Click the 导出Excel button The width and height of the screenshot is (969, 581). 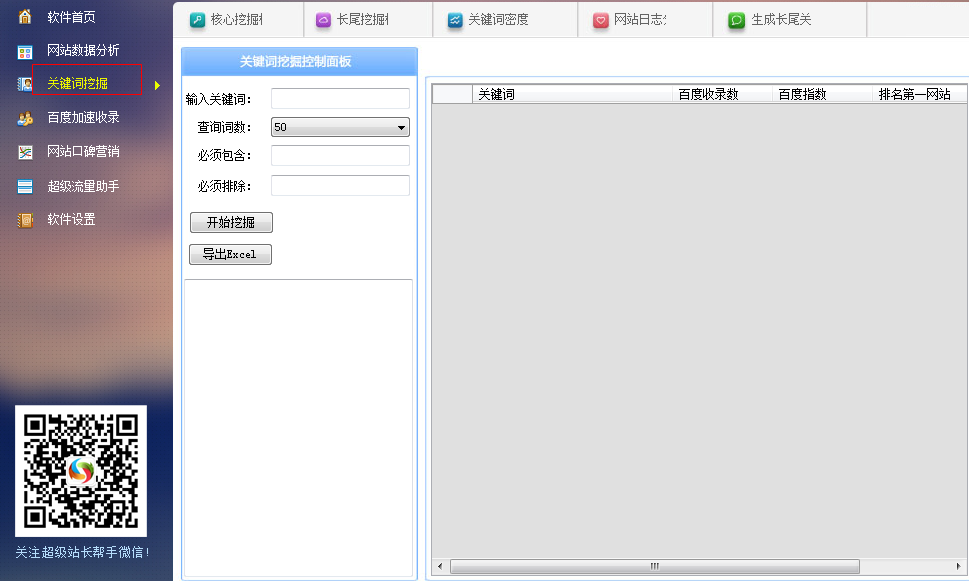(x=231, y=255)
